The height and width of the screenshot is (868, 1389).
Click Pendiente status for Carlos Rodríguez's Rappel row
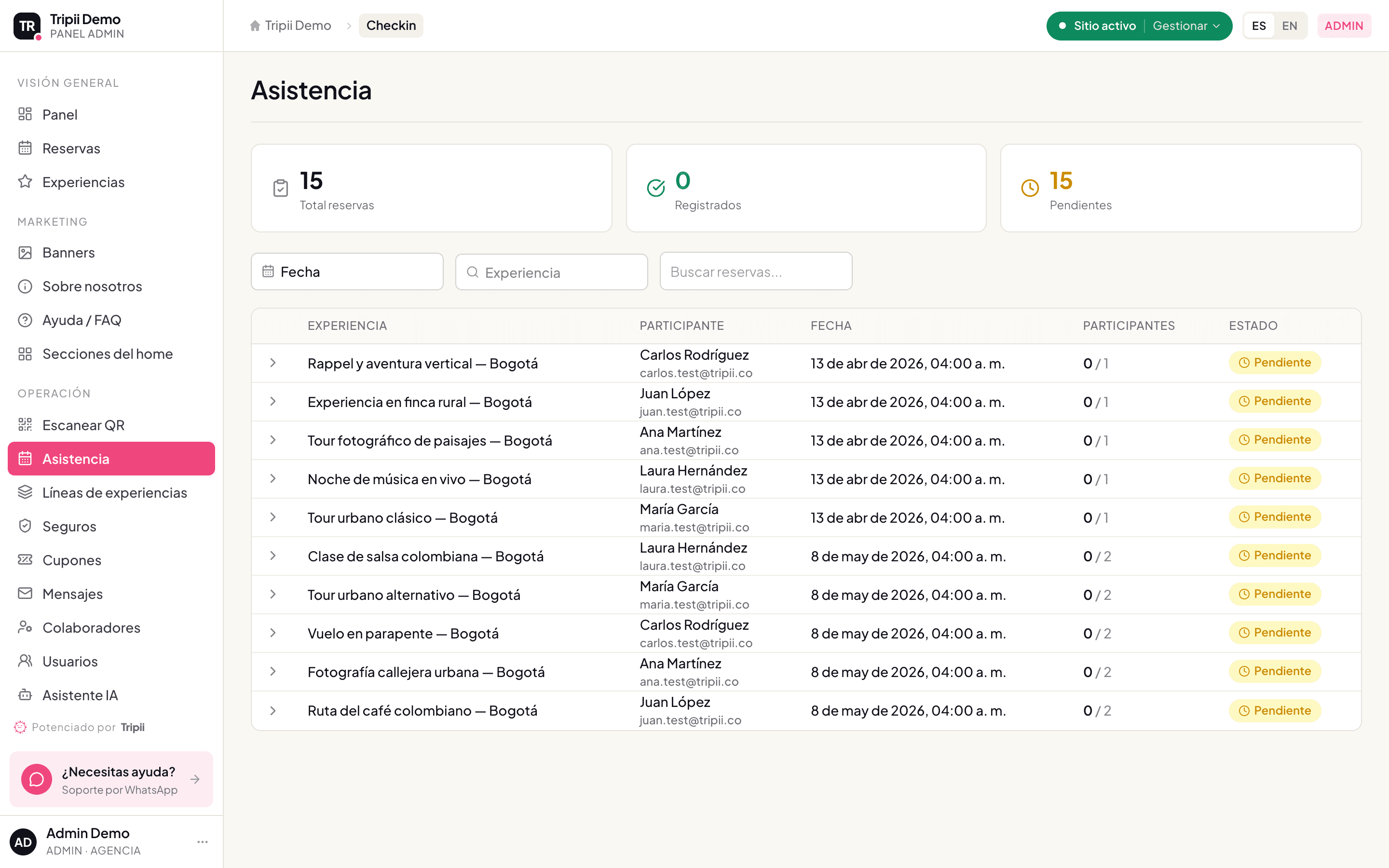pyautogui.click(x=1275, y=363)
